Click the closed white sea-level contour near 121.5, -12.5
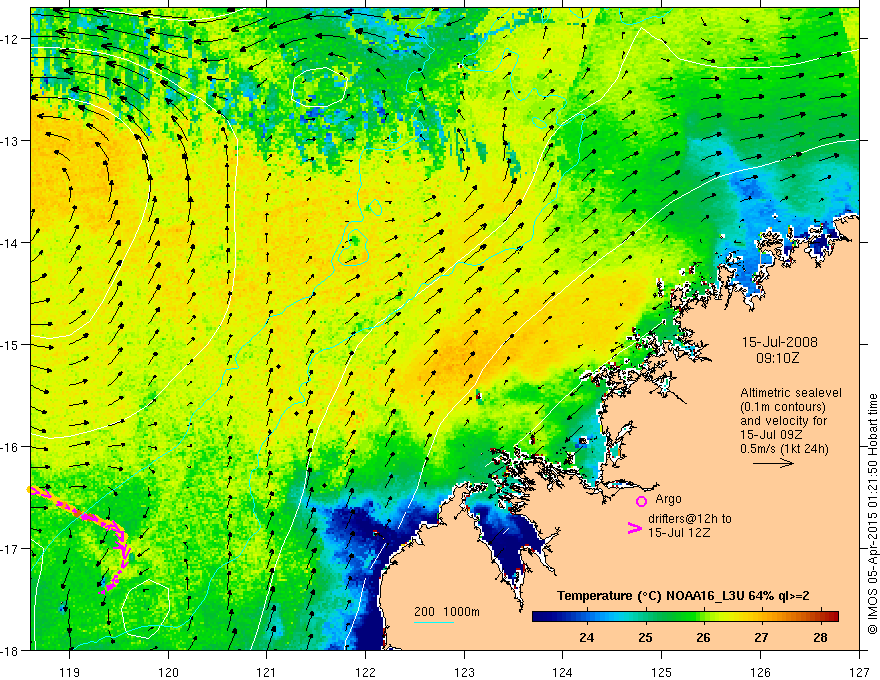Screen dimensions: 880x680 319,87
